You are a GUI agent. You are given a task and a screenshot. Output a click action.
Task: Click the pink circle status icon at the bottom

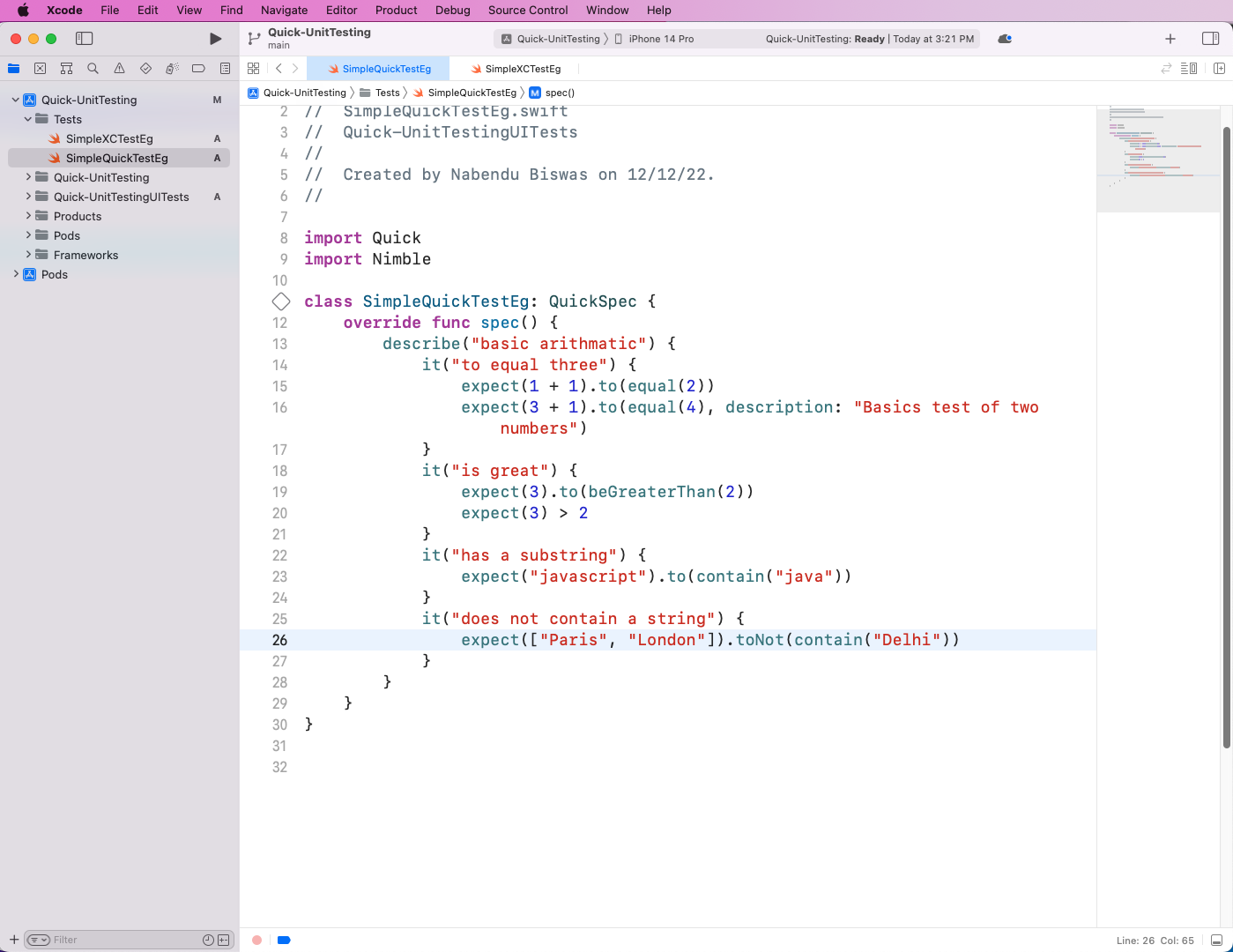(x=256, y=941)
